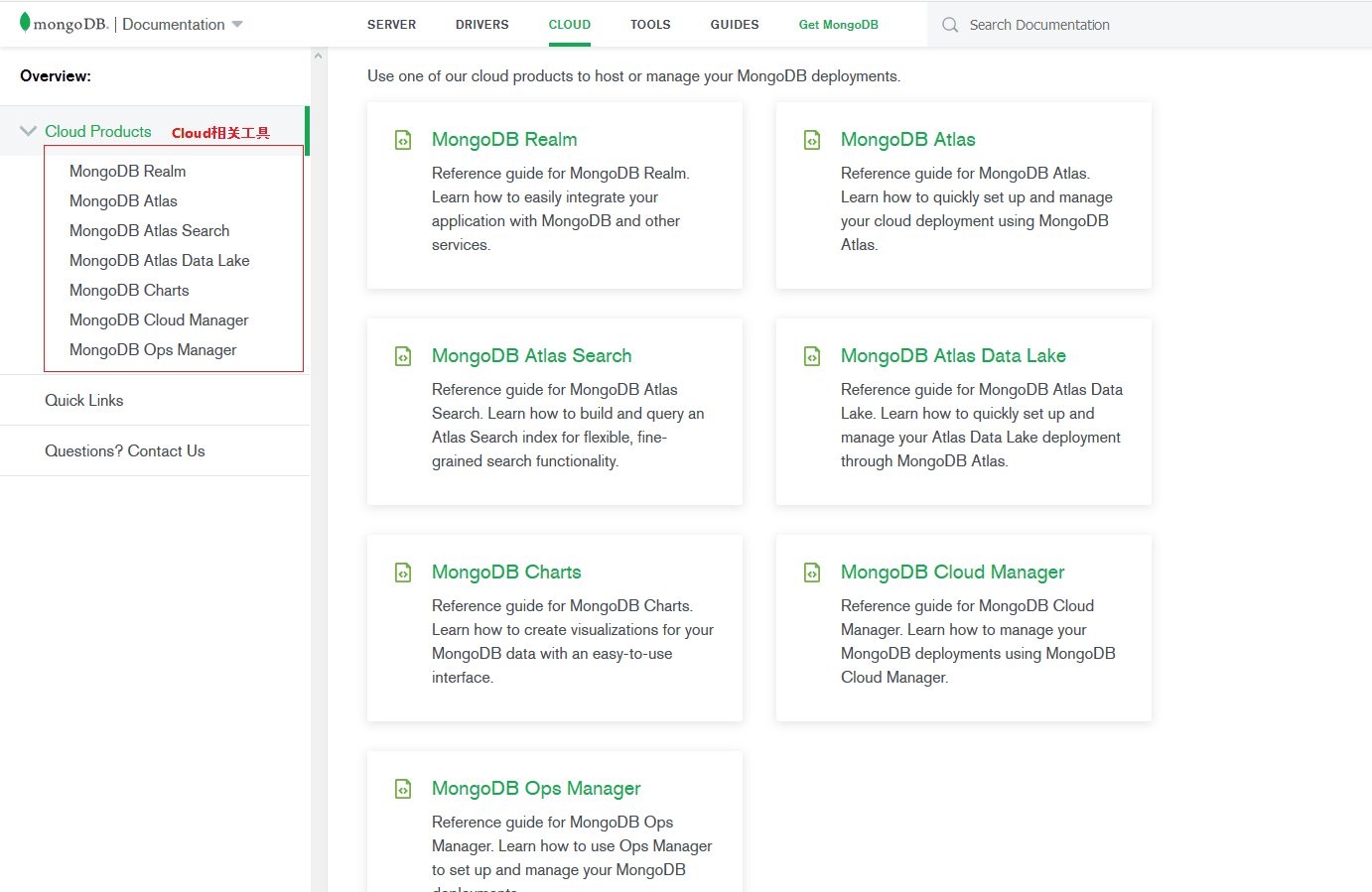Screen dimensions: 1372x892
Task: Click the document icon beside MongoDB Realm
Action: coord(403,140)
